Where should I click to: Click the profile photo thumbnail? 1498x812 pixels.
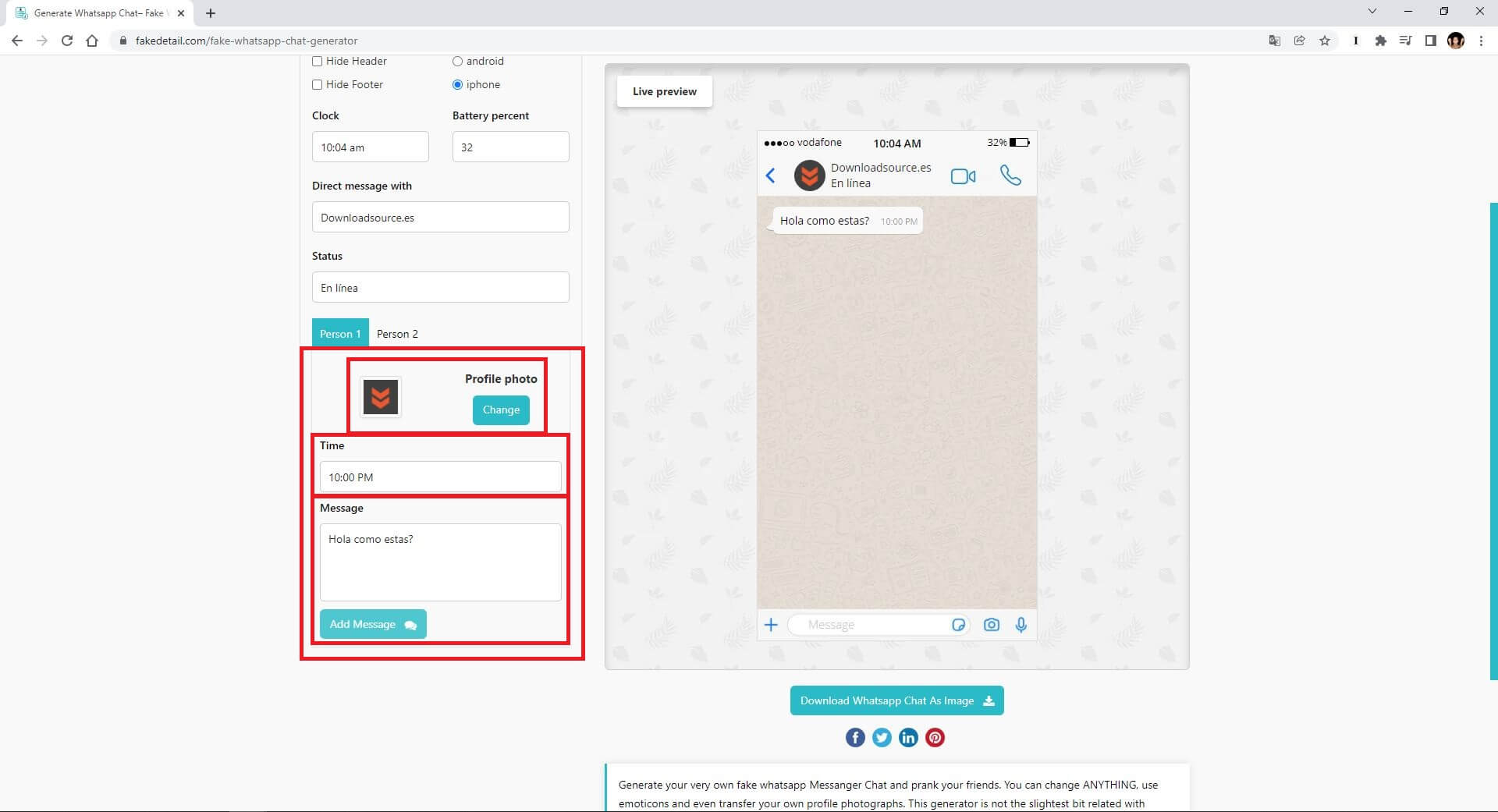point(381,397)
